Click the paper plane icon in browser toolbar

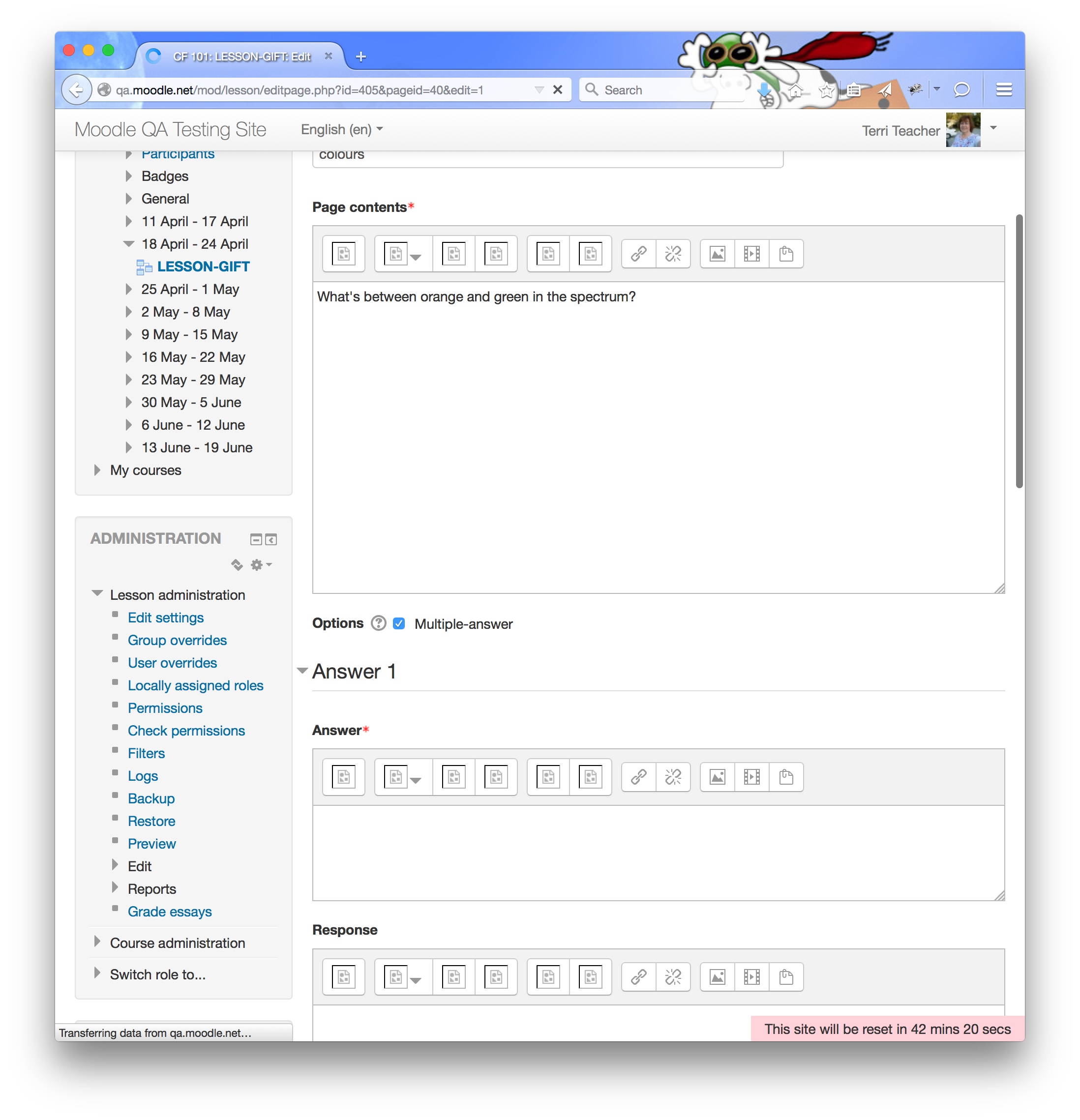point(884,90)
